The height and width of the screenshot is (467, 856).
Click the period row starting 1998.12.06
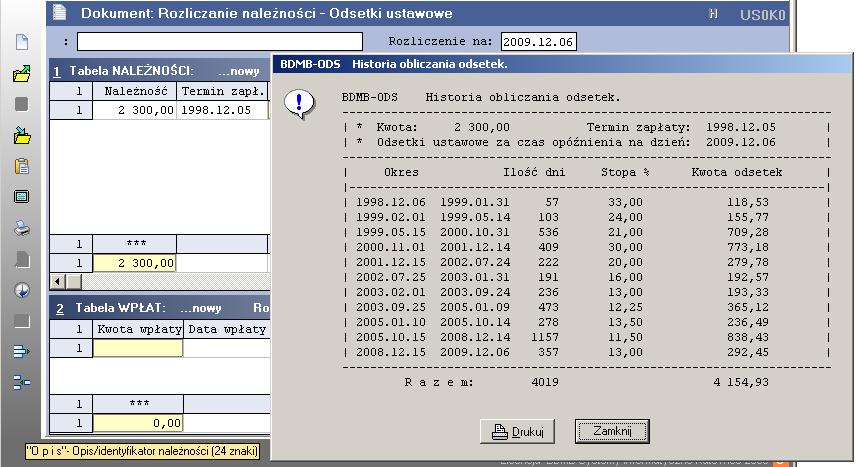[x=587, y=202]
